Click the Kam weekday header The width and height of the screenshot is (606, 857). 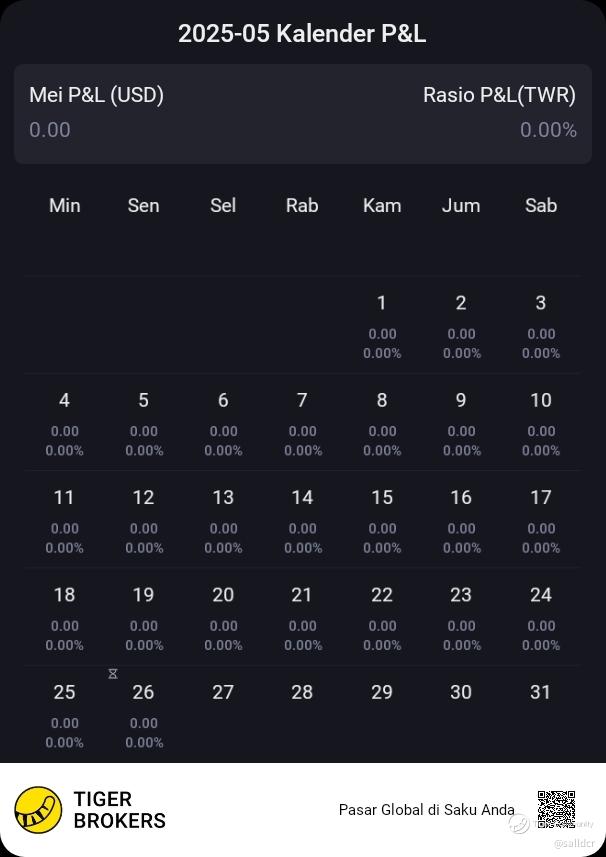tap(382, 205)
